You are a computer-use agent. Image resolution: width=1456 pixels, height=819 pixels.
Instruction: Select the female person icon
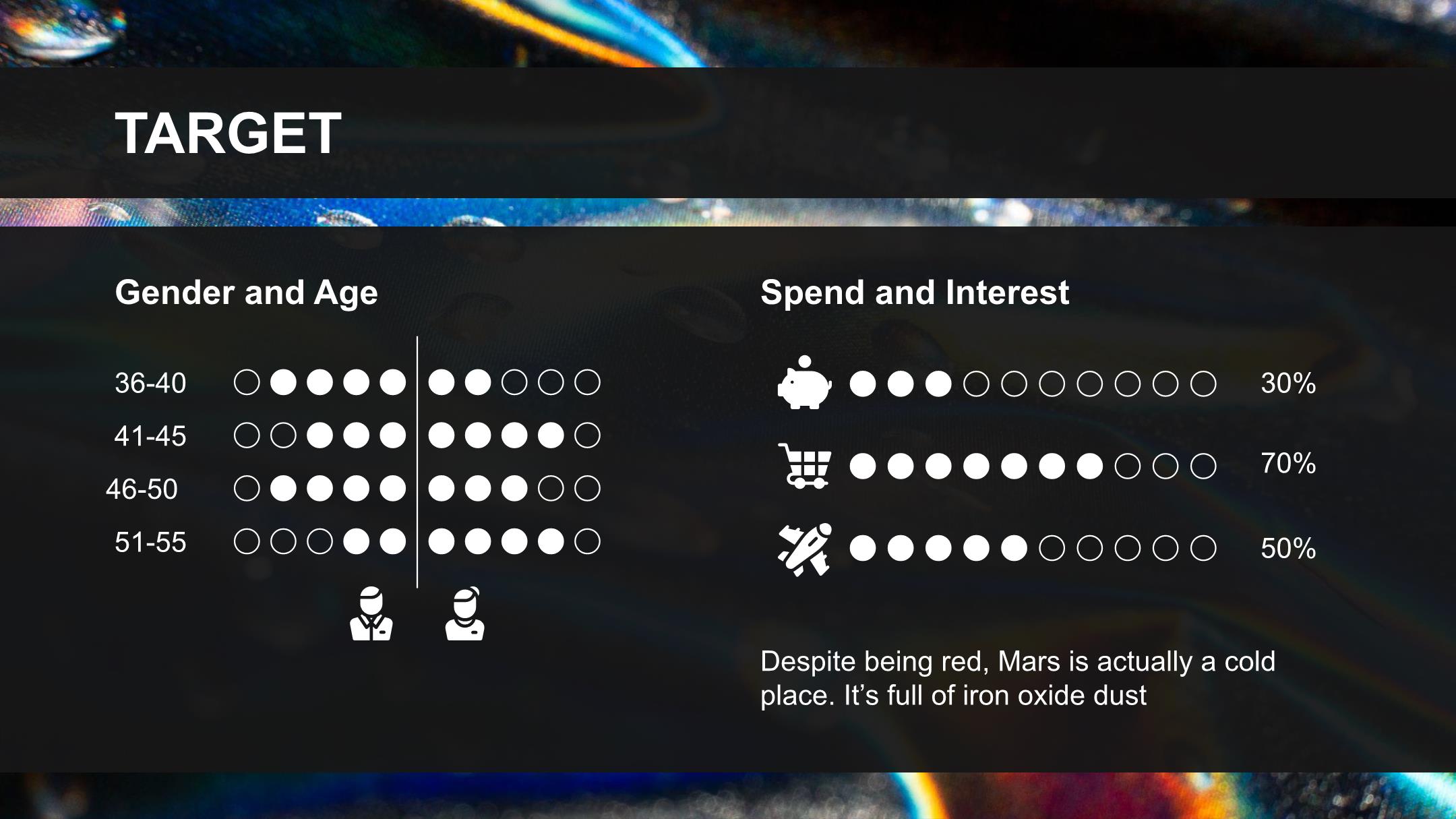(x=464, y=613)
